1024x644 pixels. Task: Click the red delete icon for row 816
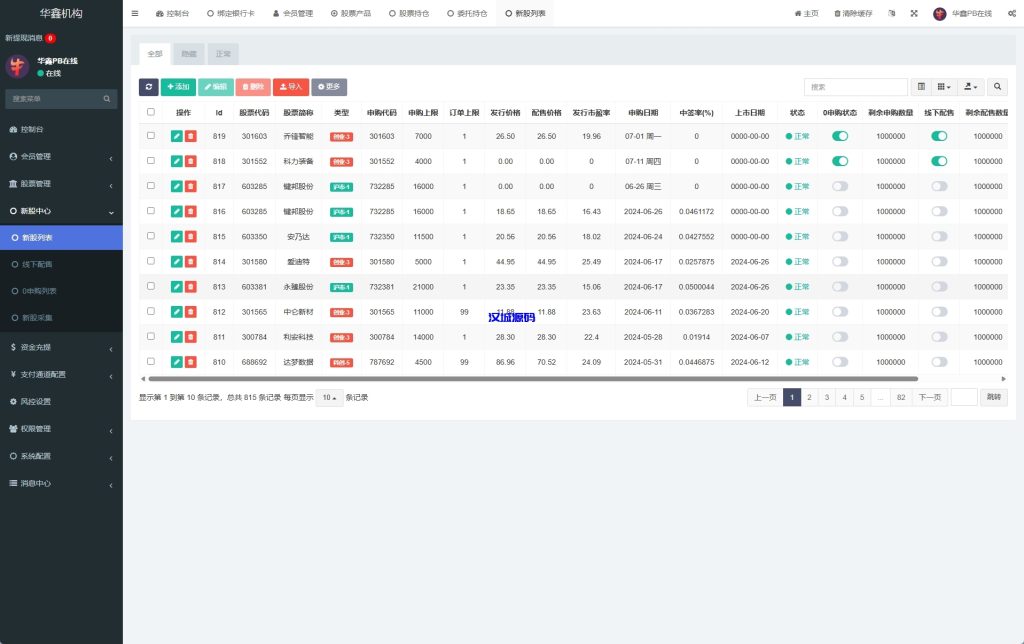pyautogui.click(x=191, y=211)
